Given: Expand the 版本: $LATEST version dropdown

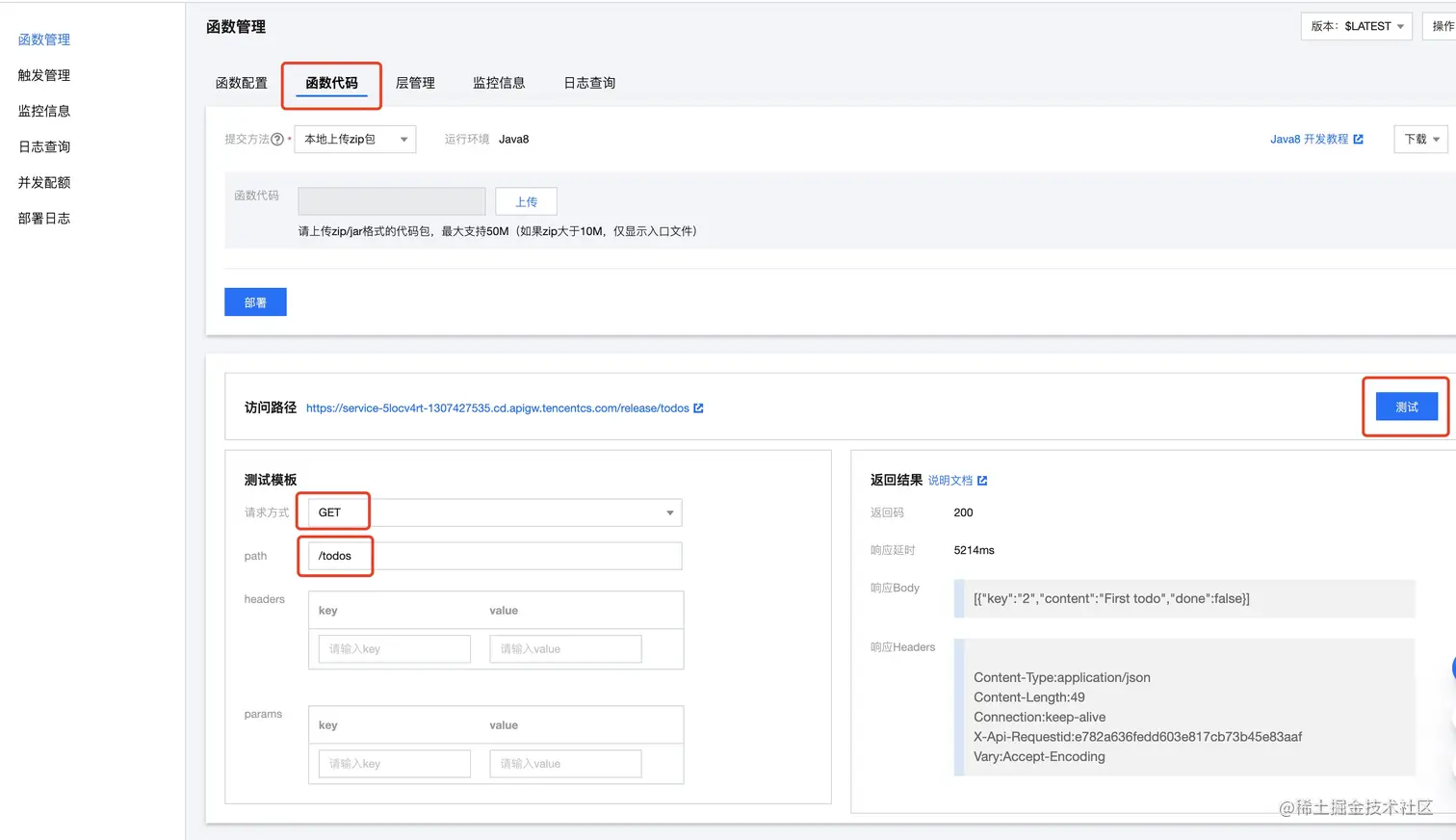Looking at the screenshot, I should 1356,26.
